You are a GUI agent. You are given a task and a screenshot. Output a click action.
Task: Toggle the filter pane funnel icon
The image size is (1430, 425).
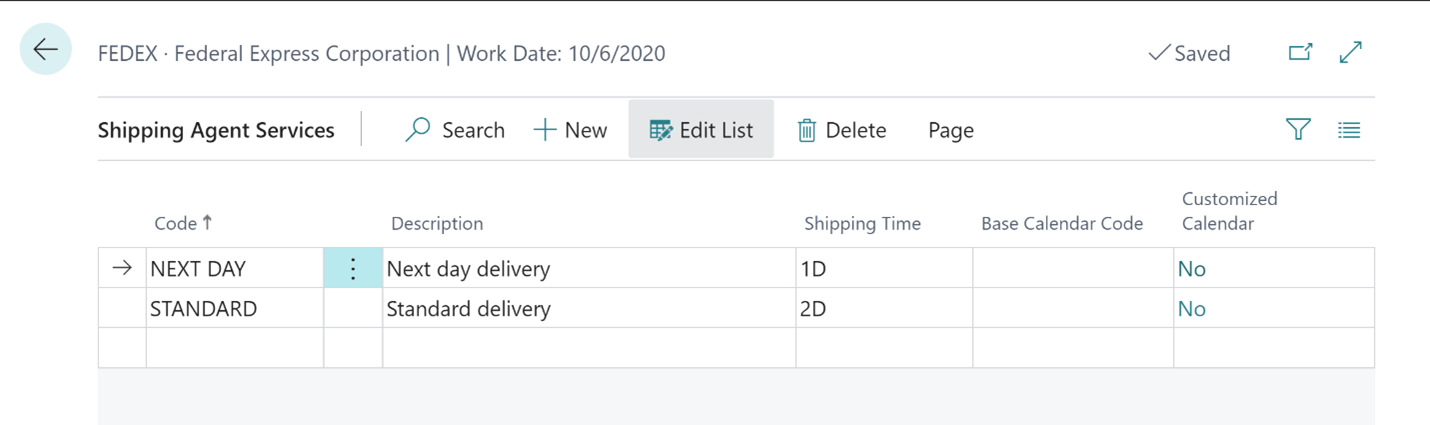click(x=1298, y=129)
